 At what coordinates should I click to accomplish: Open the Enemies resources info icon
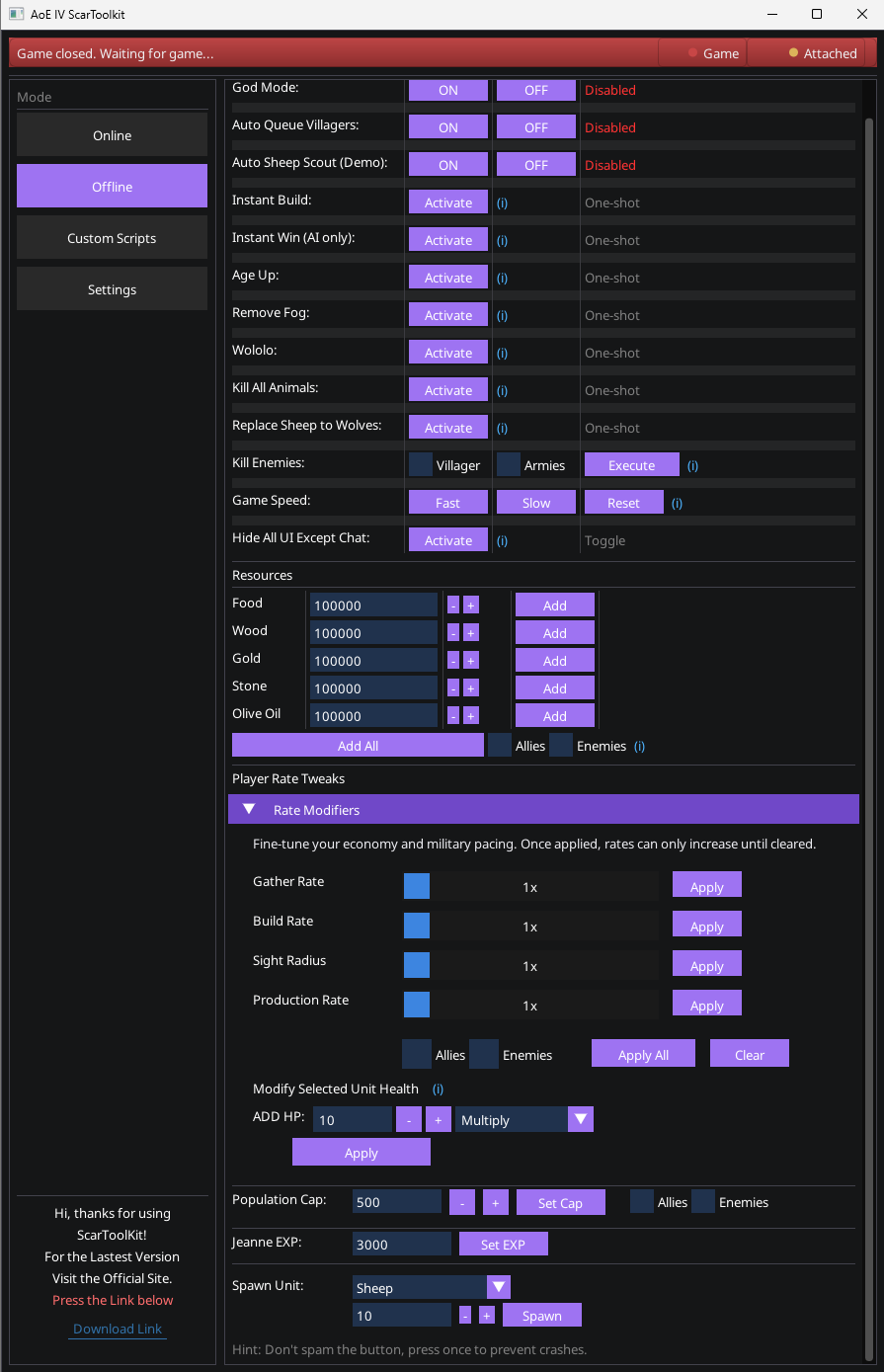tap(639, 746)
